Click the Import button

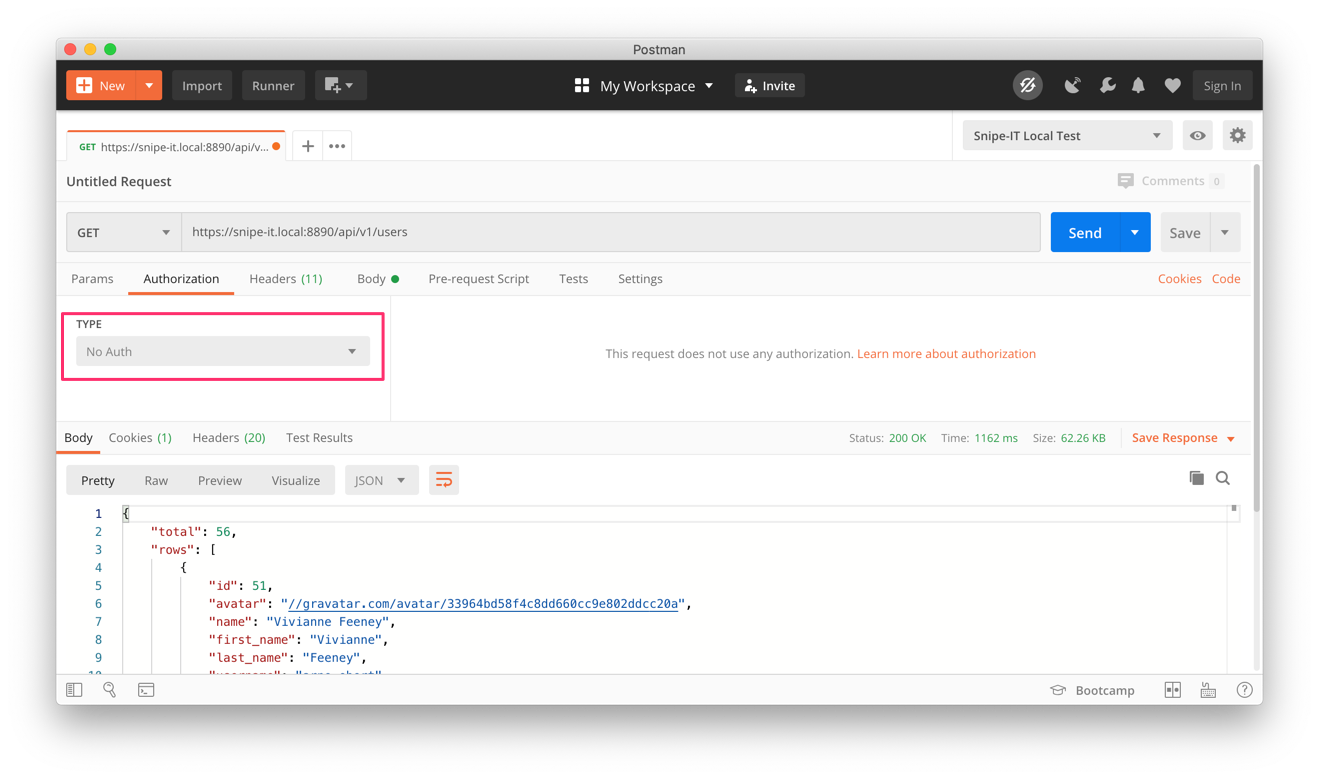202,86
